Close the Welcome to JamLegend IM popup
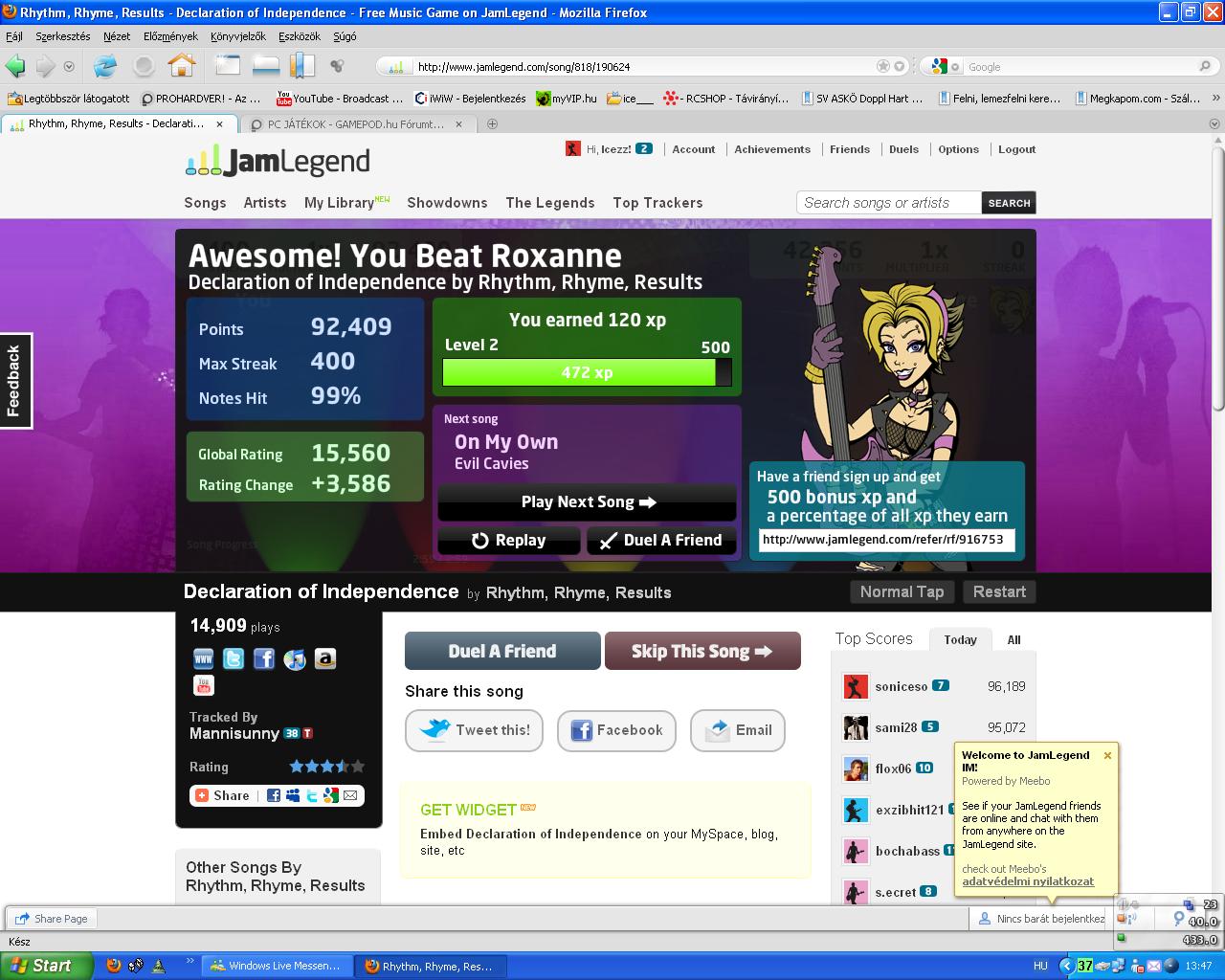 [x=1107, y=755]
